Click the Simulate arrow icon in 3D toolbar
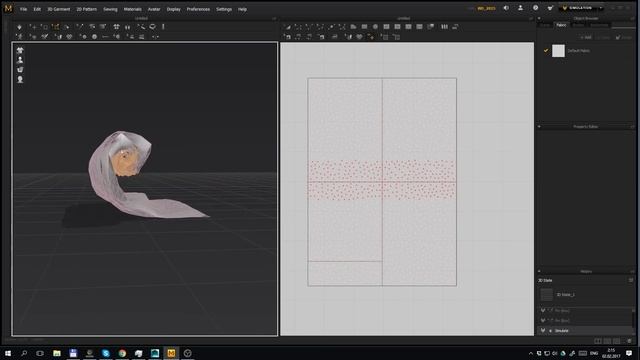Viewport: 640px width, 360px height. pyautogui.click(x=19, y=27)
